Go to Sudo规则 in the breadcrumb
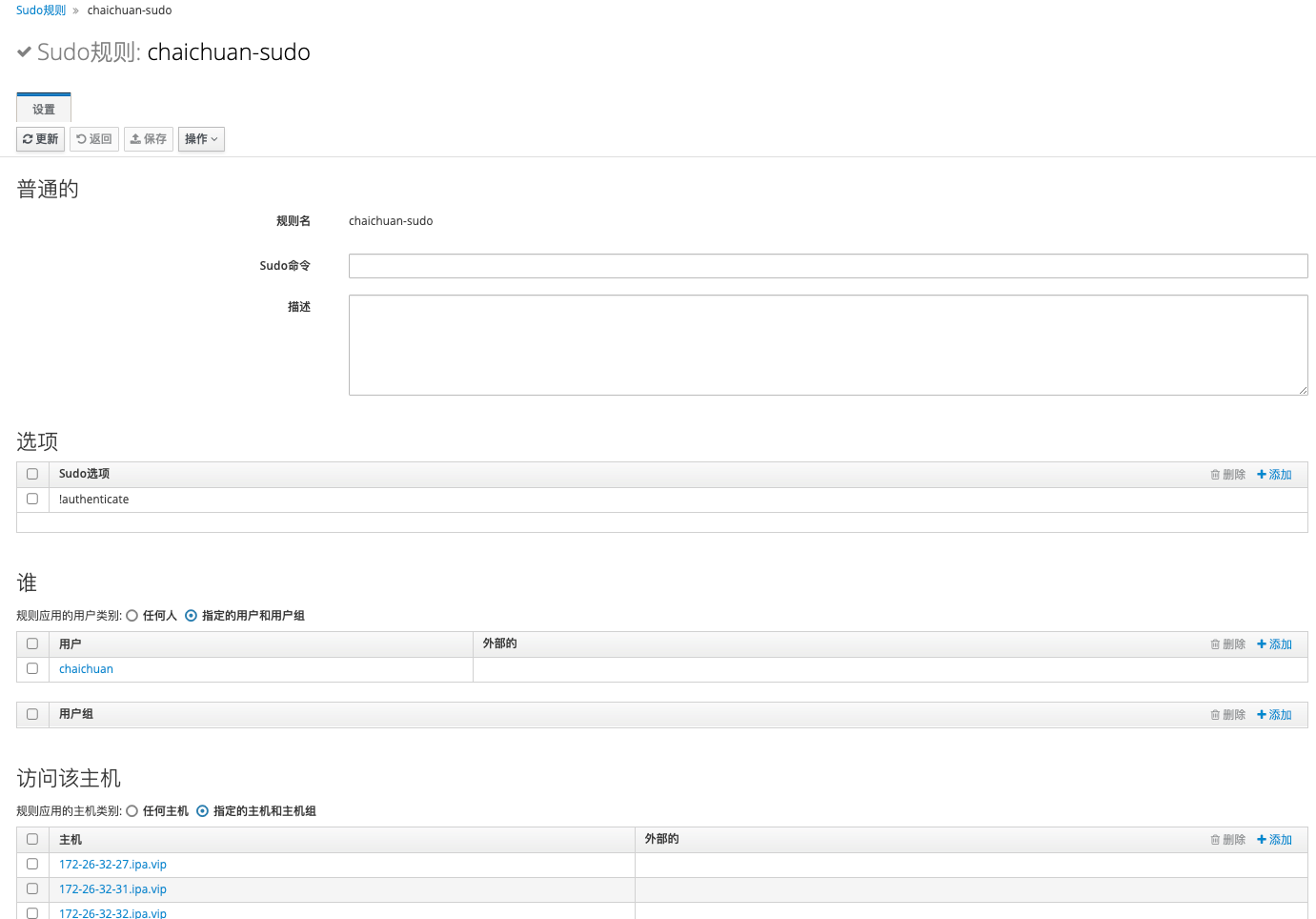Screen dimensions: 1316x919 tap(41, 10)
